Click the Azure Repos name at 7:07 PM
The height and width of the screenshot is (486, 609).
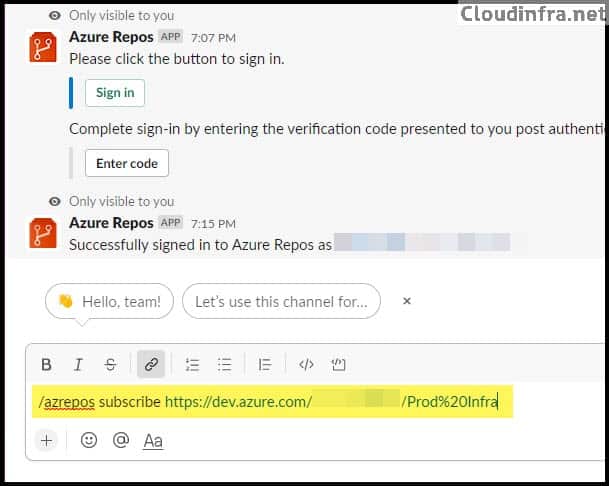(x=111, y=37)
